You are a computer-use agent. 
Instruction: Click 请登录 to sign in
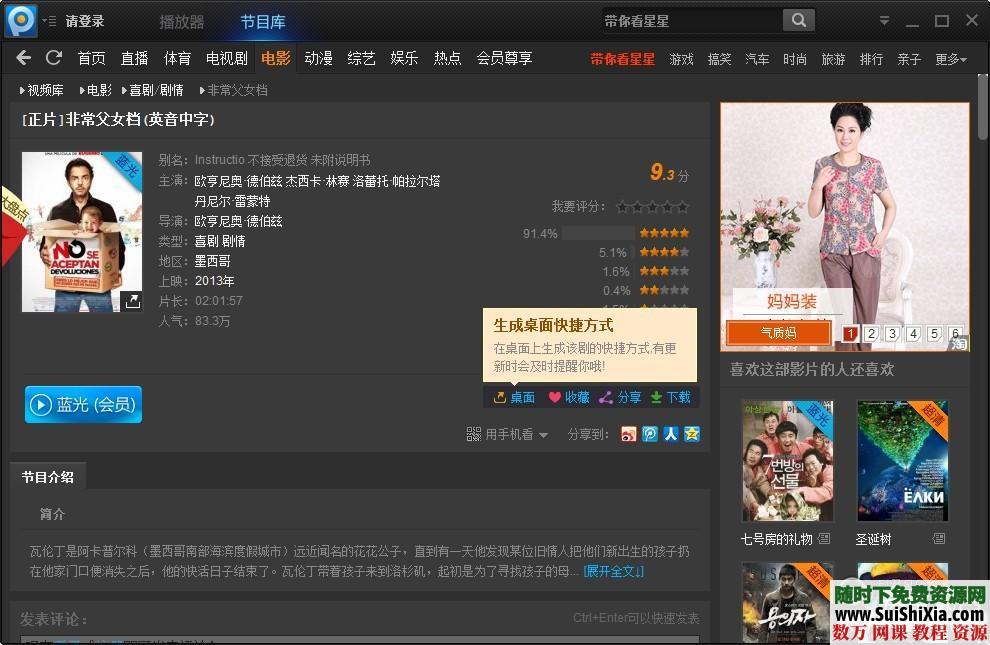85,21
